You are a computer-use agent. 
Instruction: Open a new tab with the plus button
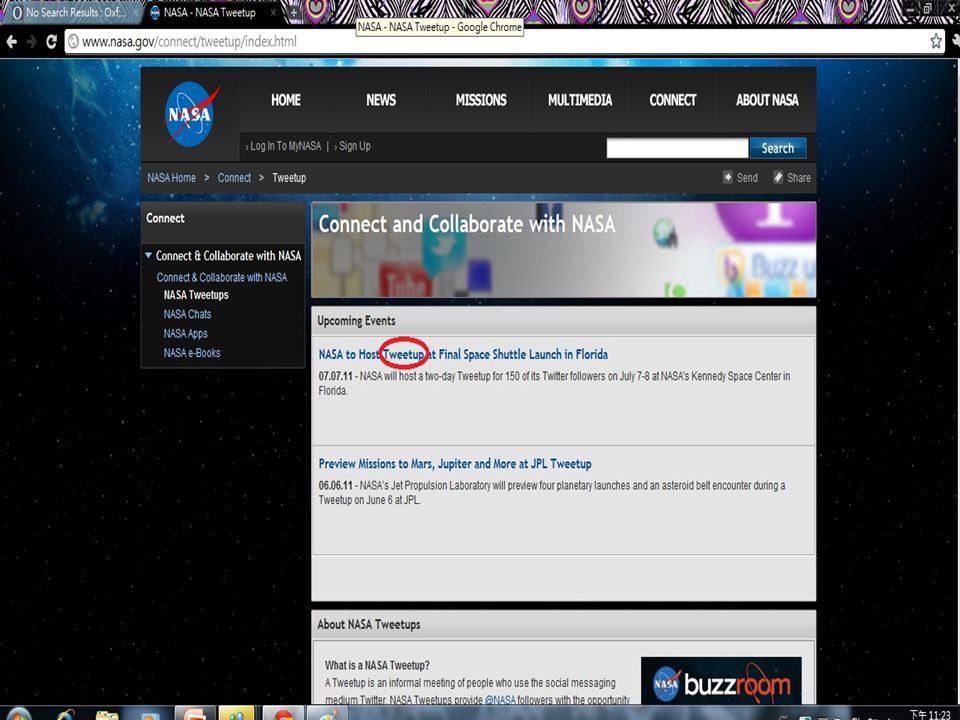(294, 12)
